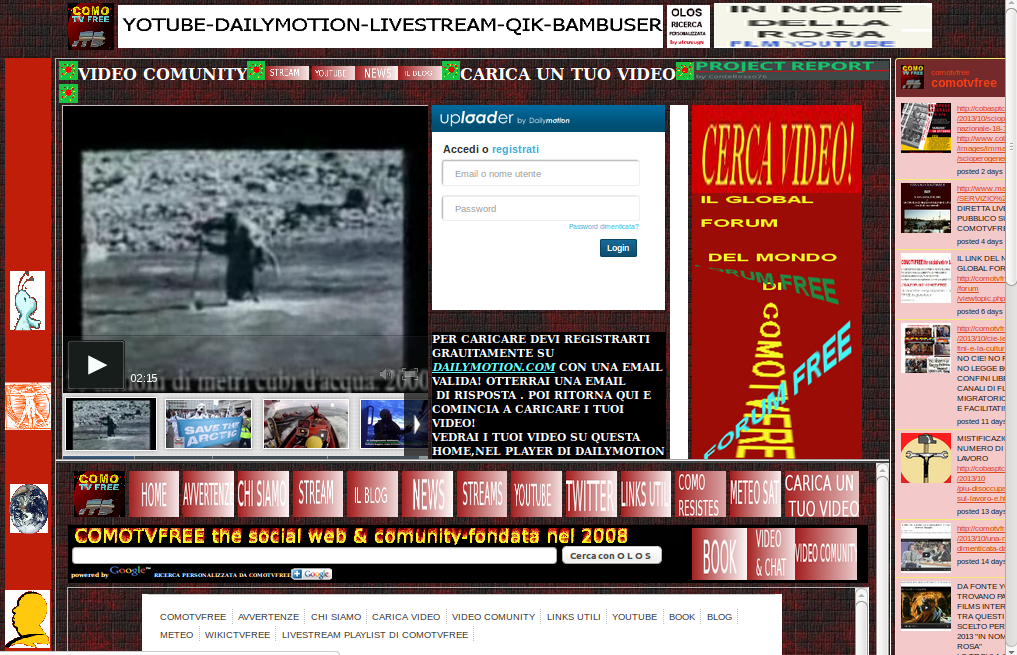Click the STREAM button in top bar
Screen dimensions: 1017x655
285,73
